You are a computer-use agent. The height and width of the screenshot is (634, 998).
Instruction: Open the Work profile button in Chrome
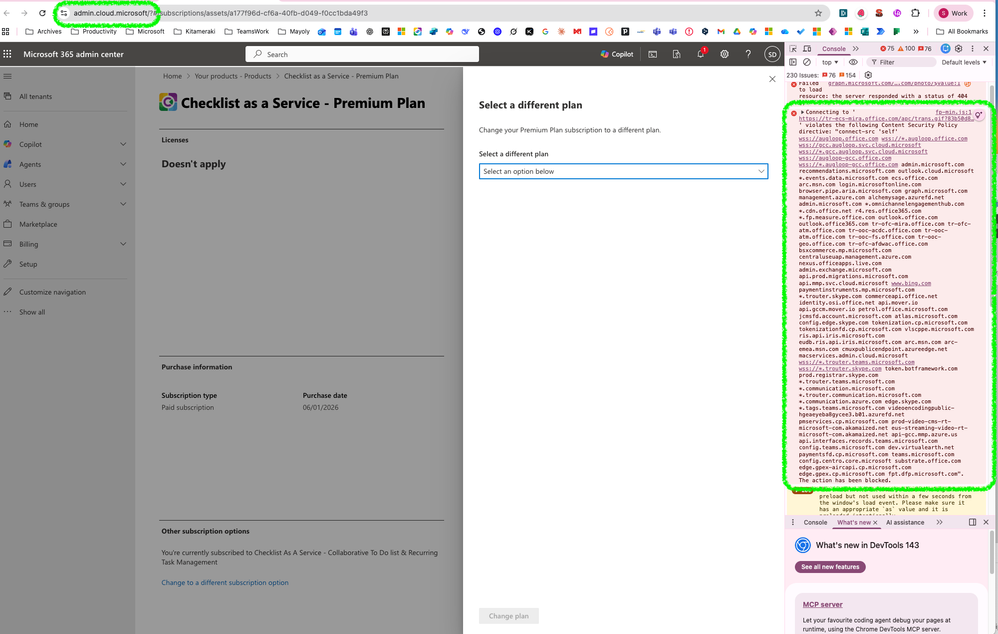(953, 13)
